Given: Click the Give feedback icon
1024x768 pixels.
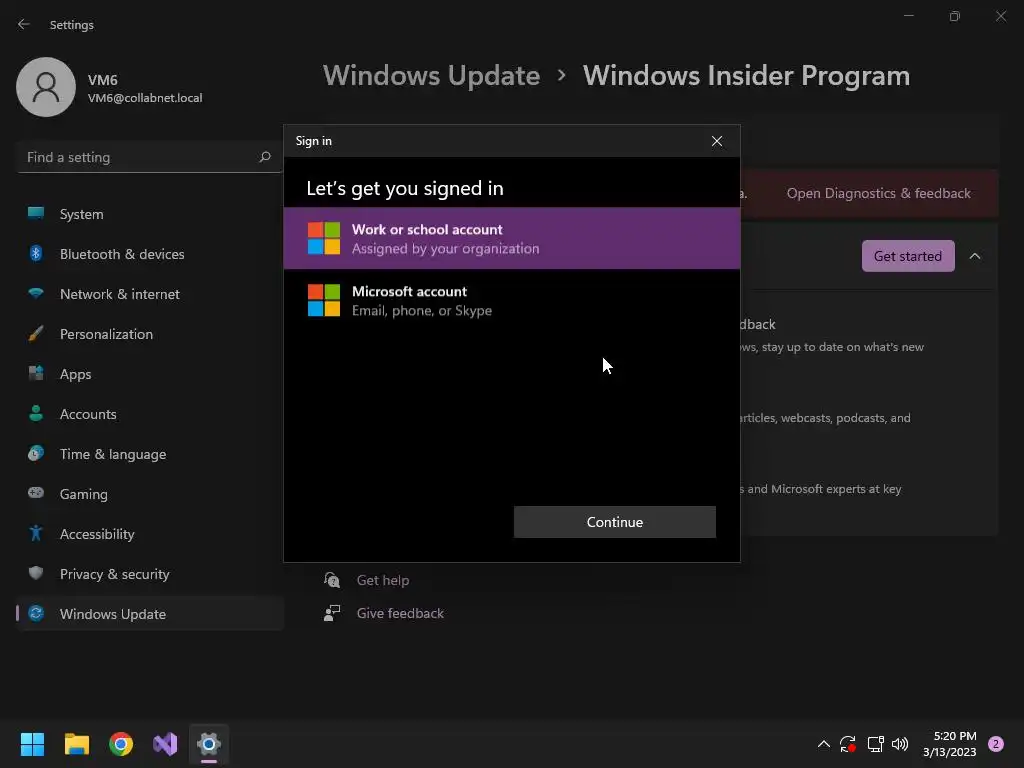Looking at the screenshot, I should pos(332,613).
